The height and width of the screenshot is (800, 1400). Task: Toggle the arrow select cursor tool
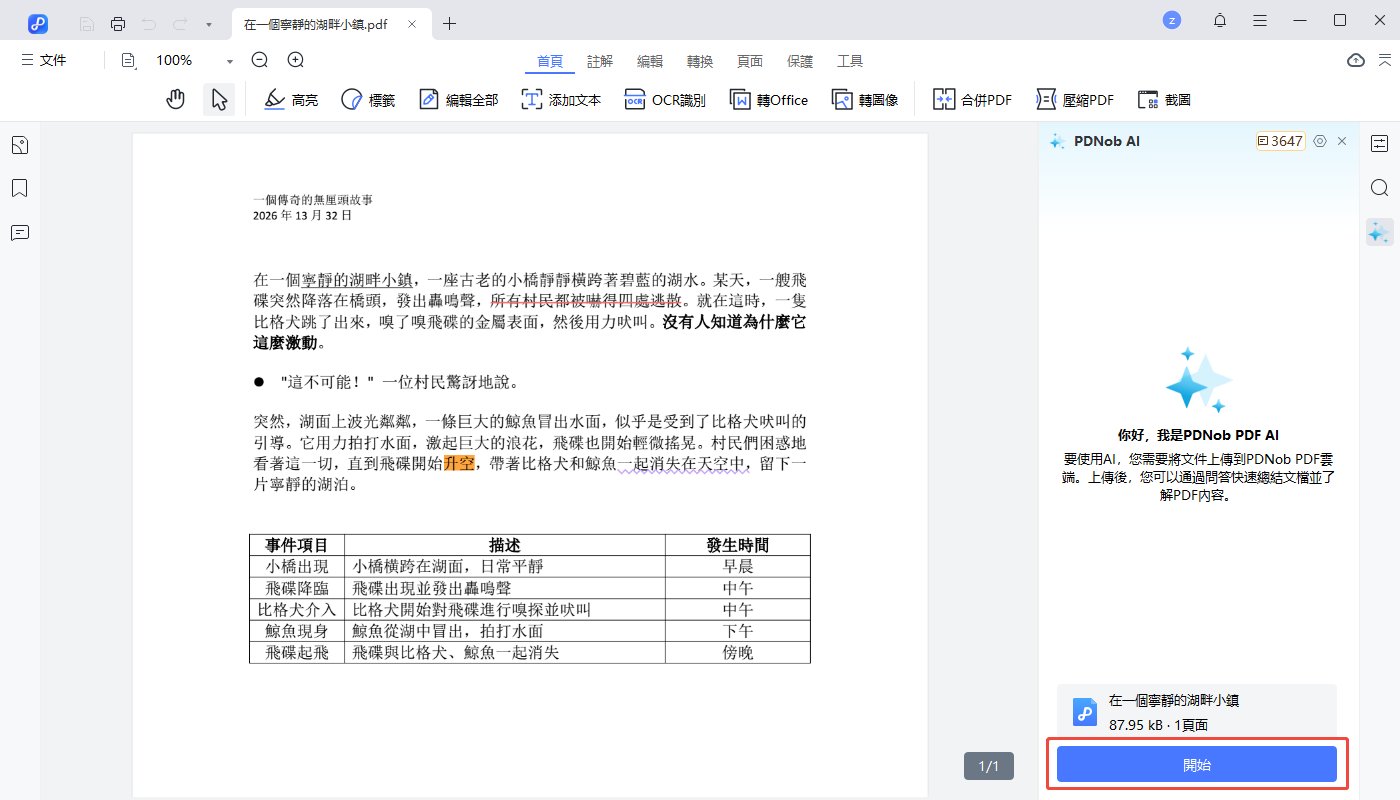coord(219,99)
